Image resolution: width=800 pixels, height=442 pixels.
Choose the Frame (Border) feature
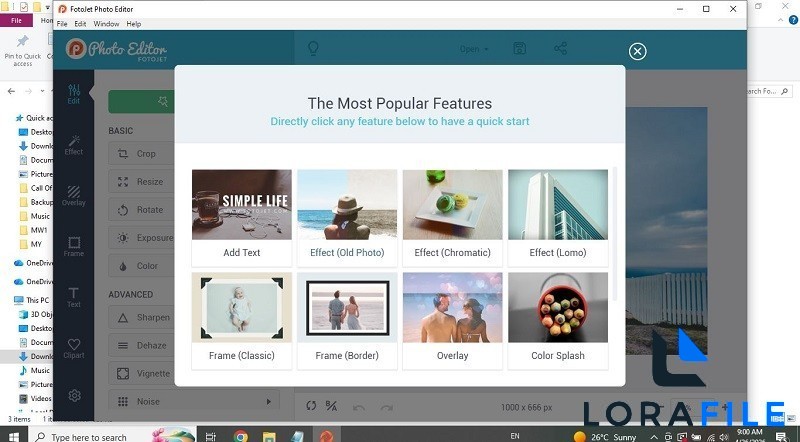point(347,321)
